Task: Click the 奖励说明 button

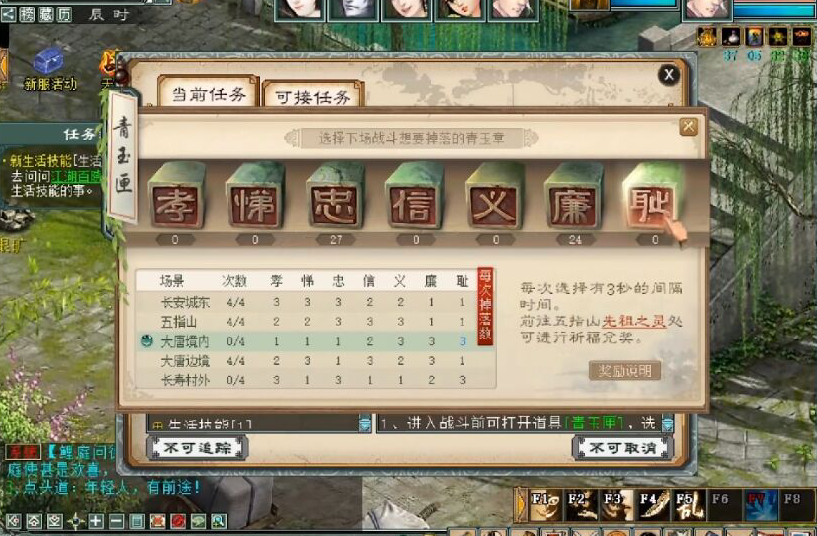Action: coord(625,371)
